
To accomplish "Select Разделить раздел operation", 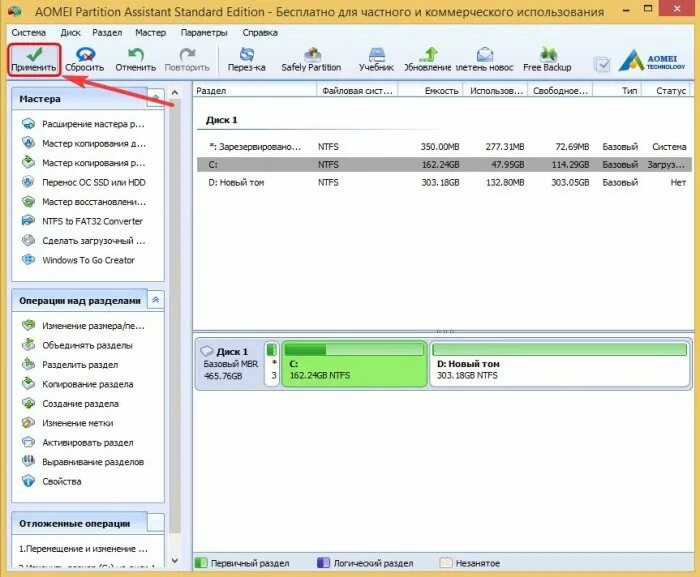I will 70,365.
